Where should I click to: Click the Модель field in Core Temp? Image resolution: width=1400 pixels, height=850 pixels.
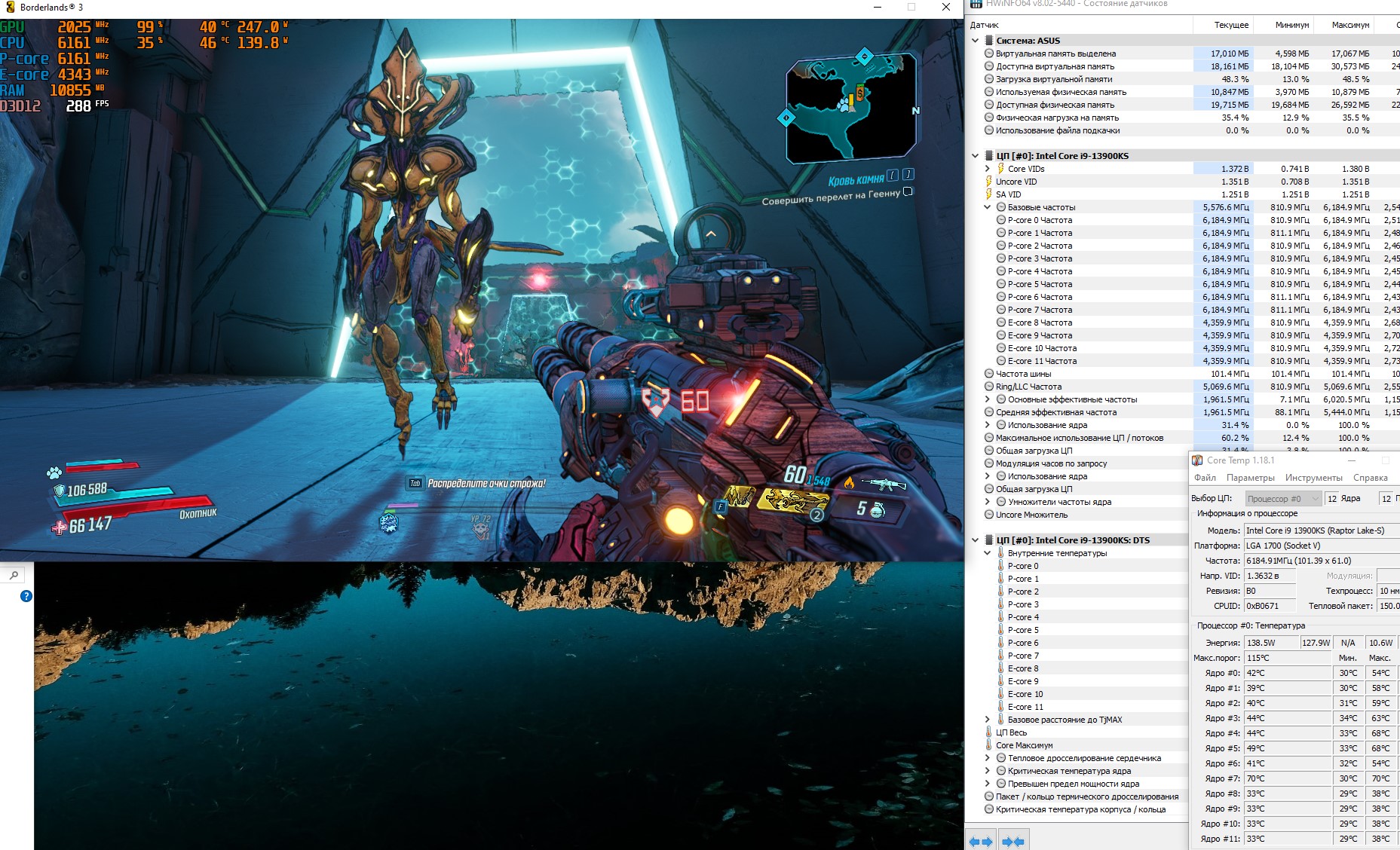pos(1322,530)
